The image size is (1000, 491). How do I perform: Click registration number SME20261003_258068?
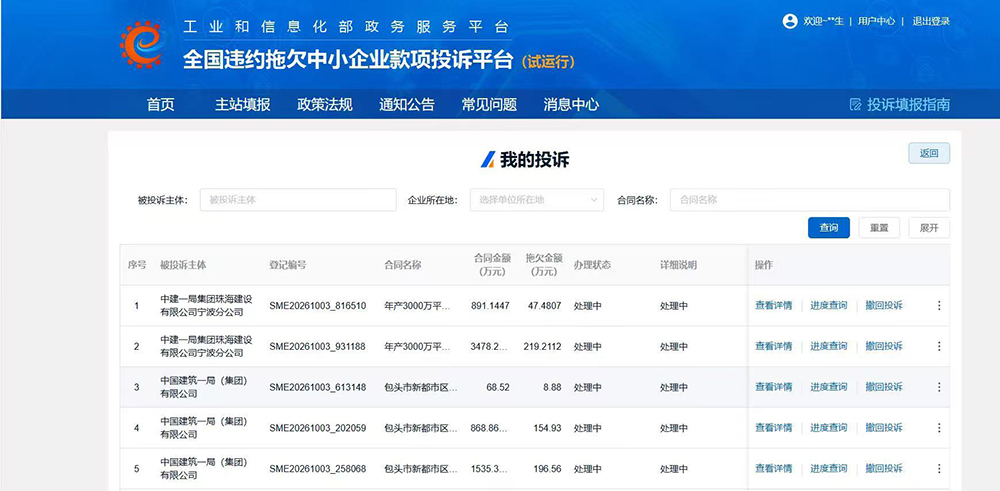pyautogui.click(x=318, y=469)
